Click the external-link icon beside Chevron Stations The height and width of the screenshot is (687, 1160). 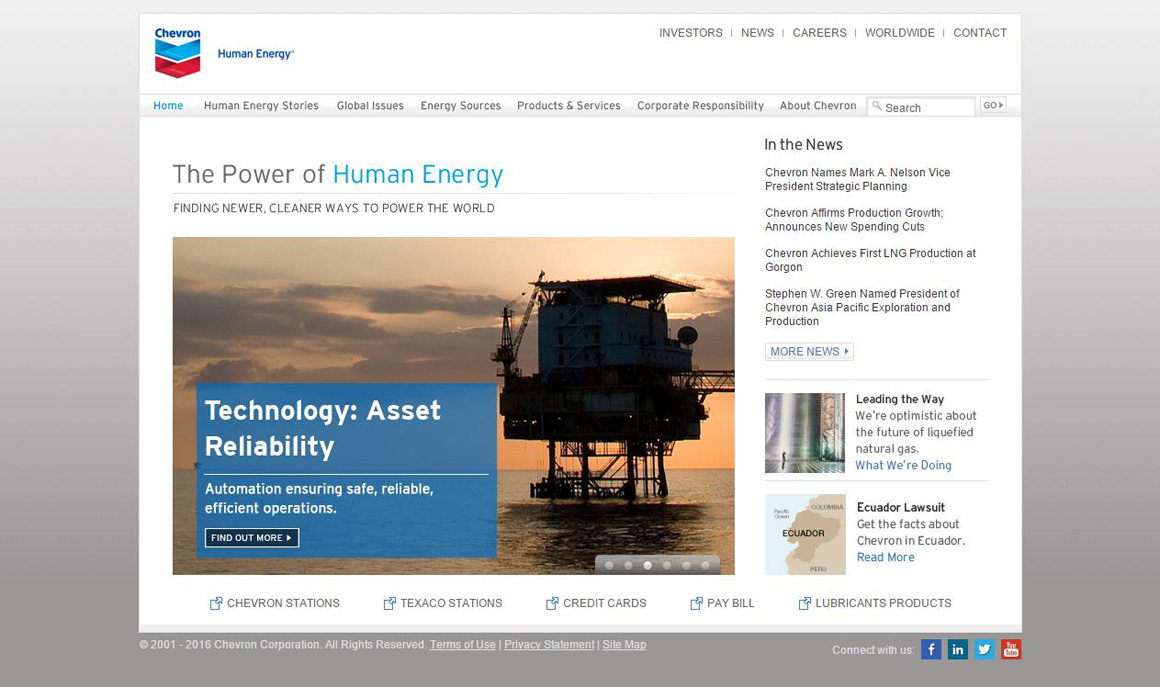coord(216,603)
